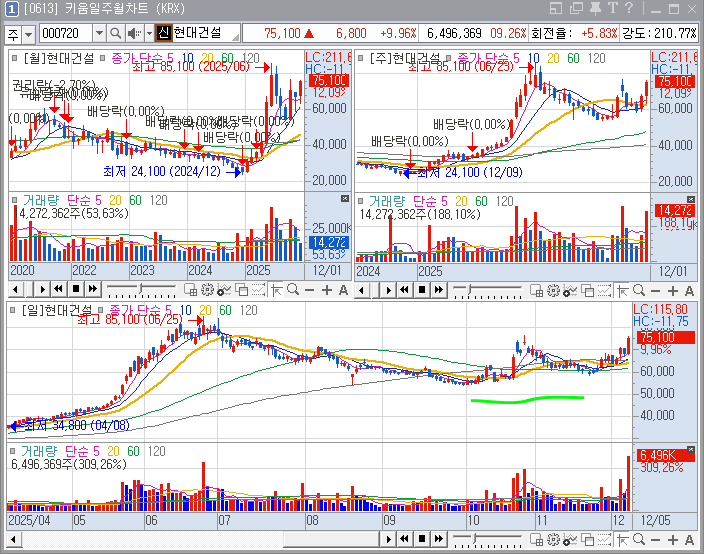Close the daily volume pane with its x
This screenshot has width=704, height=554.
coord(691,449)
